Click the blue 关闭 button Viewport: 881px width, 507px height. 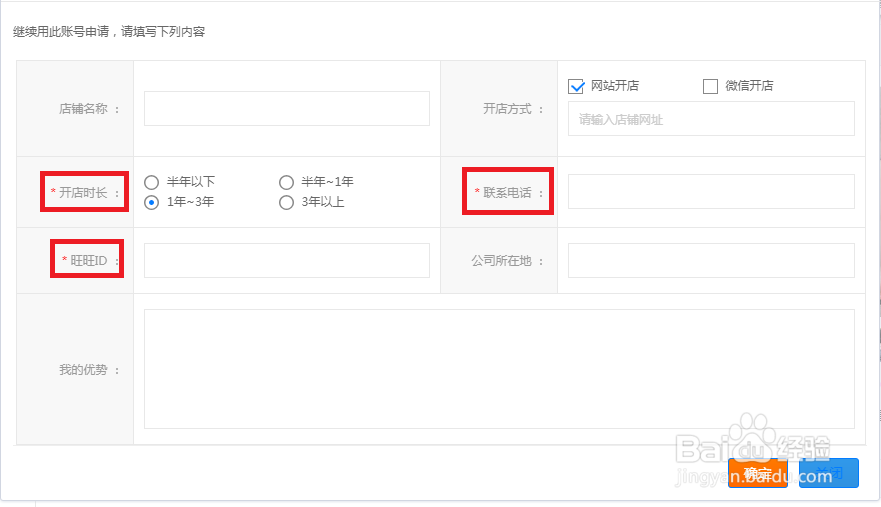[829, 473]
